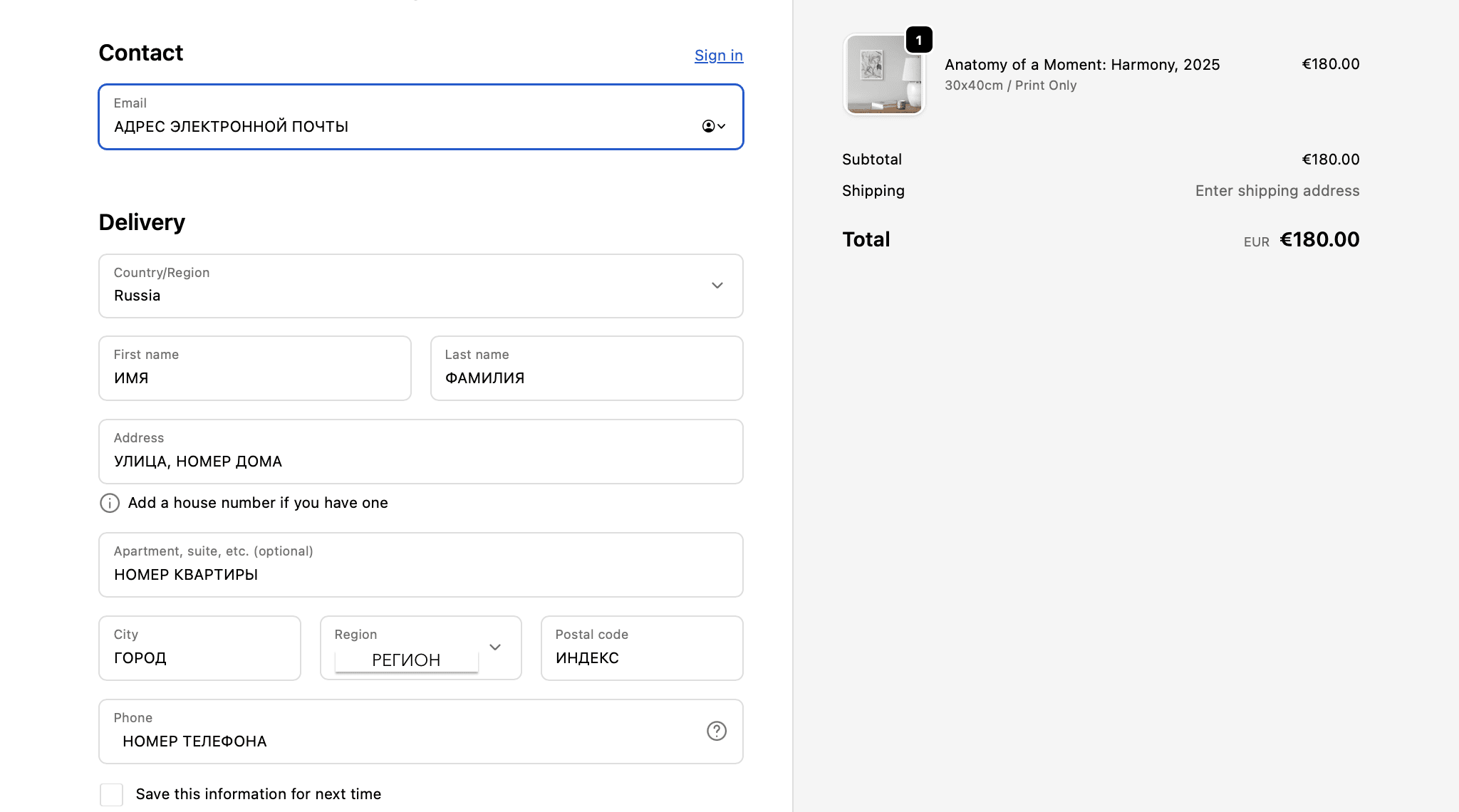Click the Address input field
Viewport: 1459px width, 812px height.
420,452
